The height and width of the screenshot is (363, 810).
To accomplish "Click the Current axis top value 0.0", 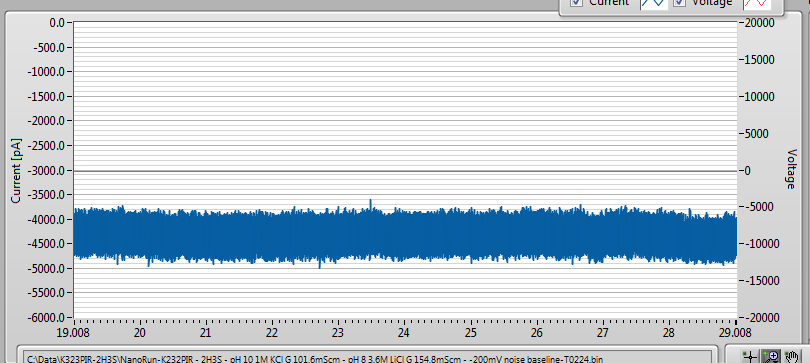I will point(56,23).
